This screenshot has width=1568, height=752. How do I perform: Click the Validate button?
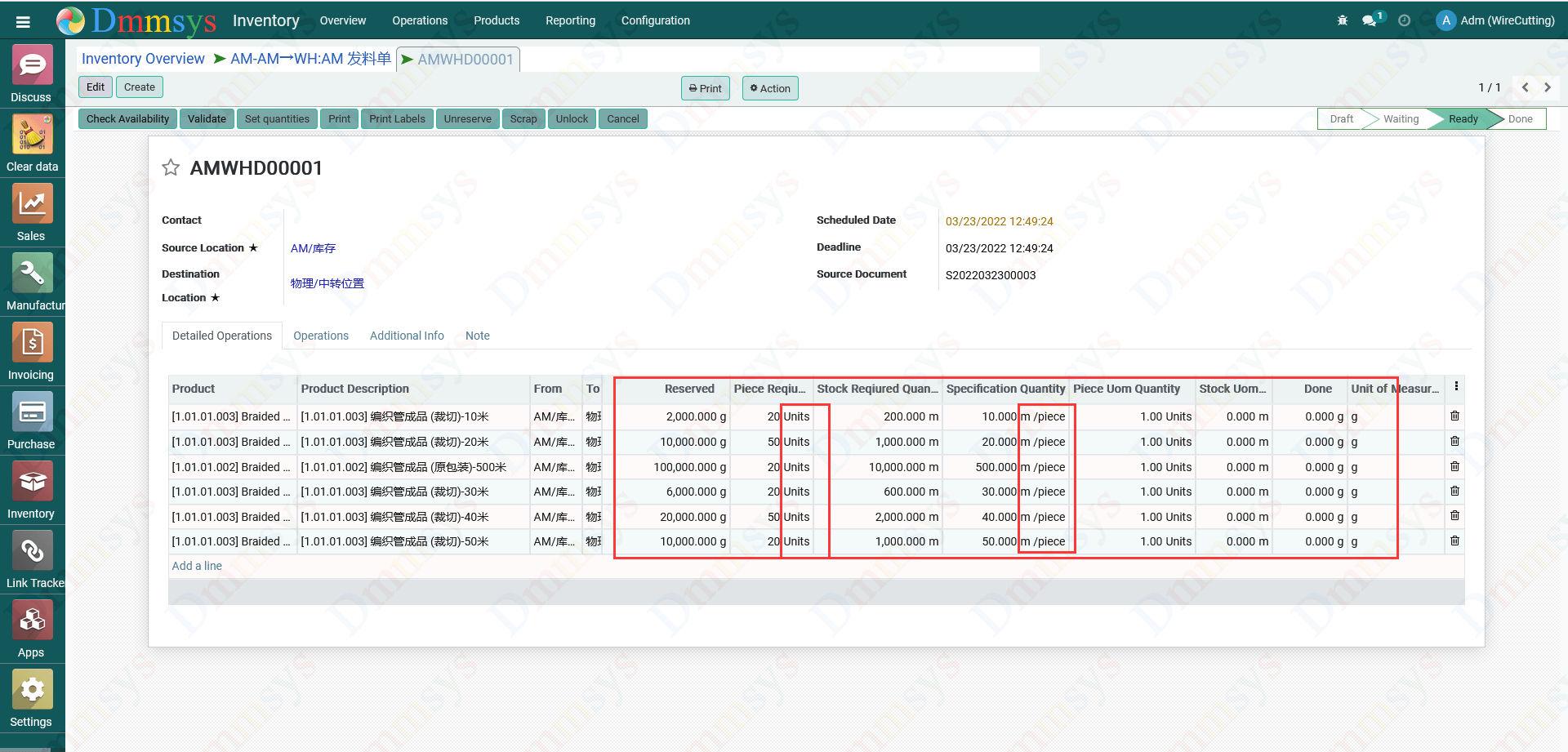pyautogui.click(x=207, y=119)
